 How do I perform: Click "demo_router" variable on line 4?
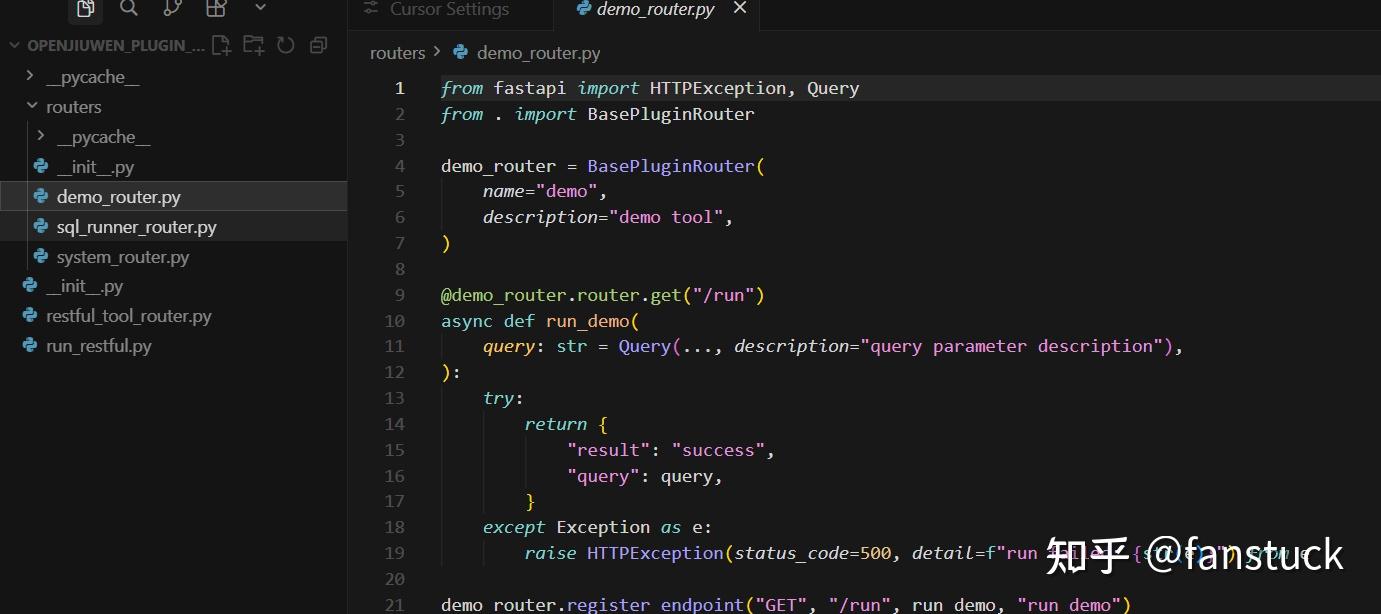tap(498, 166)
